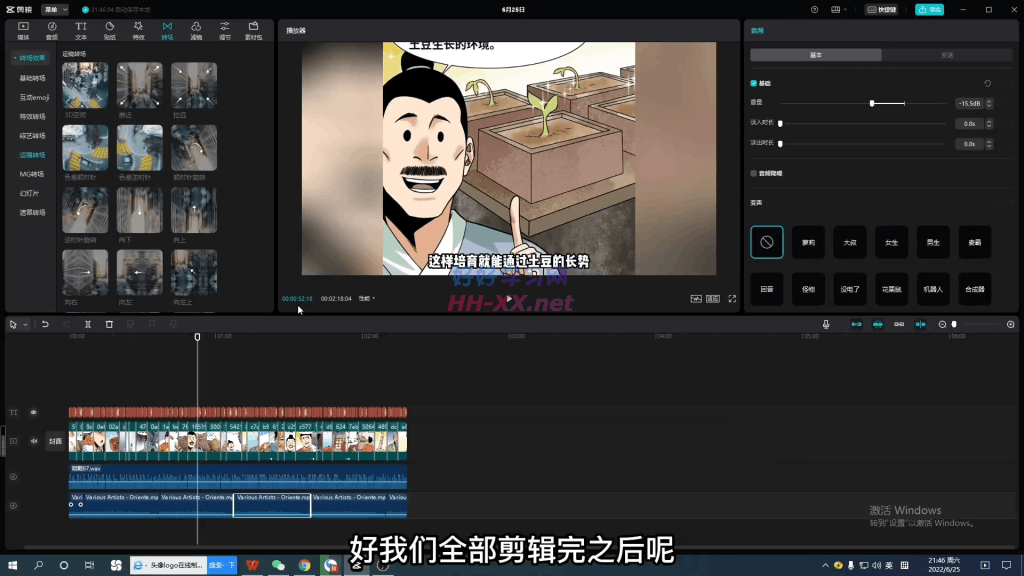Screen dimensions: 1024x576
Task: Enable the 音频降噪 (noise reduction) checkbox
Action: point(754,174)
